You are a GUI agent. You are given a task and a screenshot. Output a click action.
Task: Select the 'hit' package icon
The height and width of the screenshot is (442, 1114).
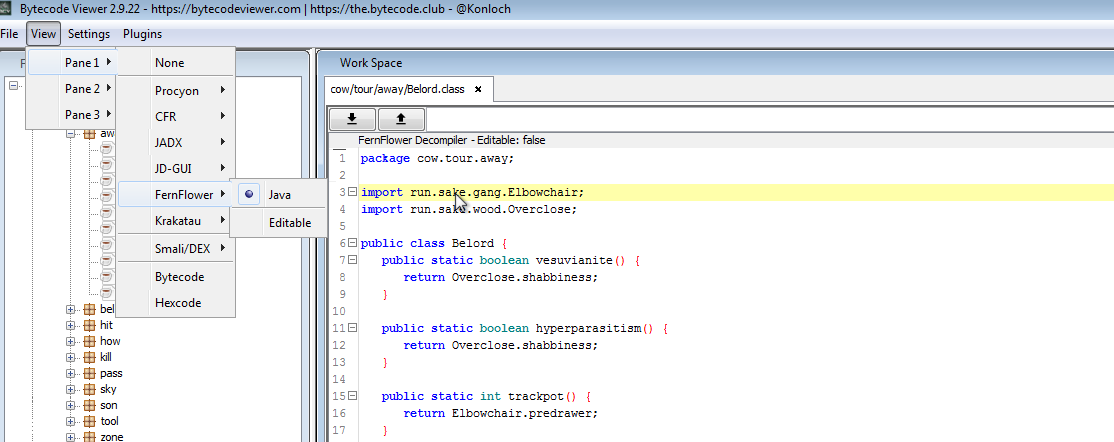[89, 325]
